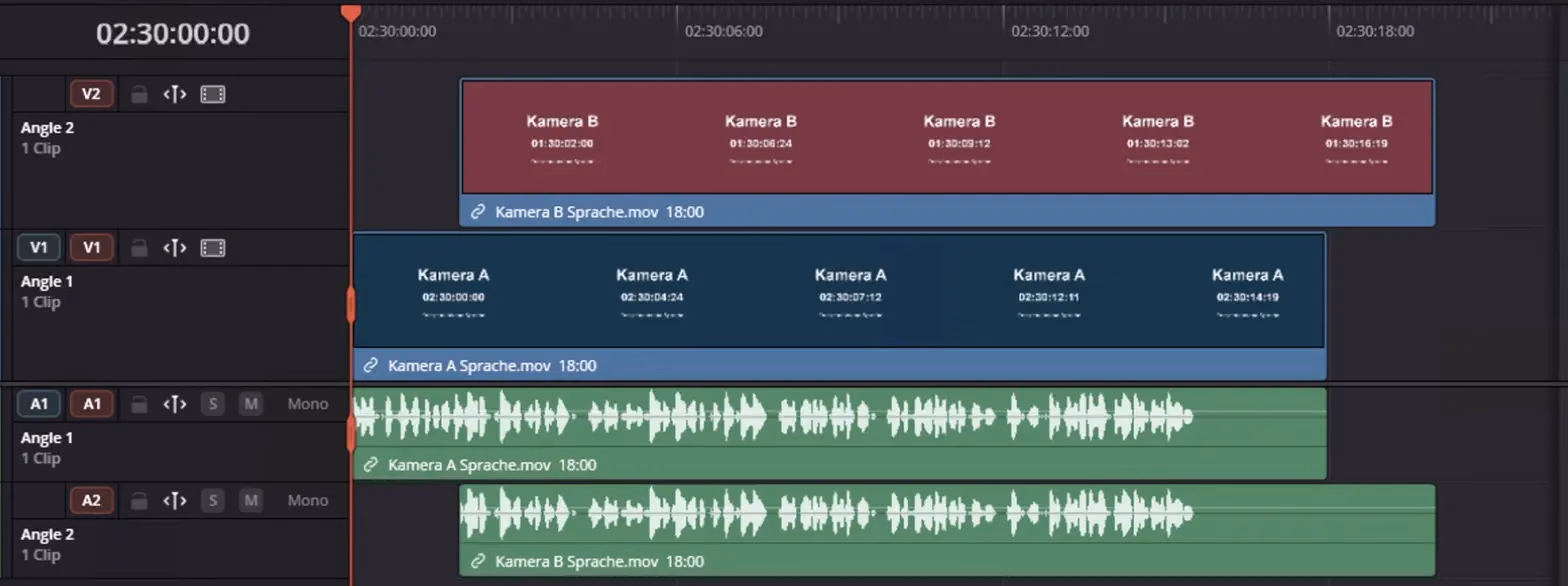The image size is (1568, 586).
Task: Click the timecode field 02:30:00:00
Action: pyautogui.click(x=173, y=34)
